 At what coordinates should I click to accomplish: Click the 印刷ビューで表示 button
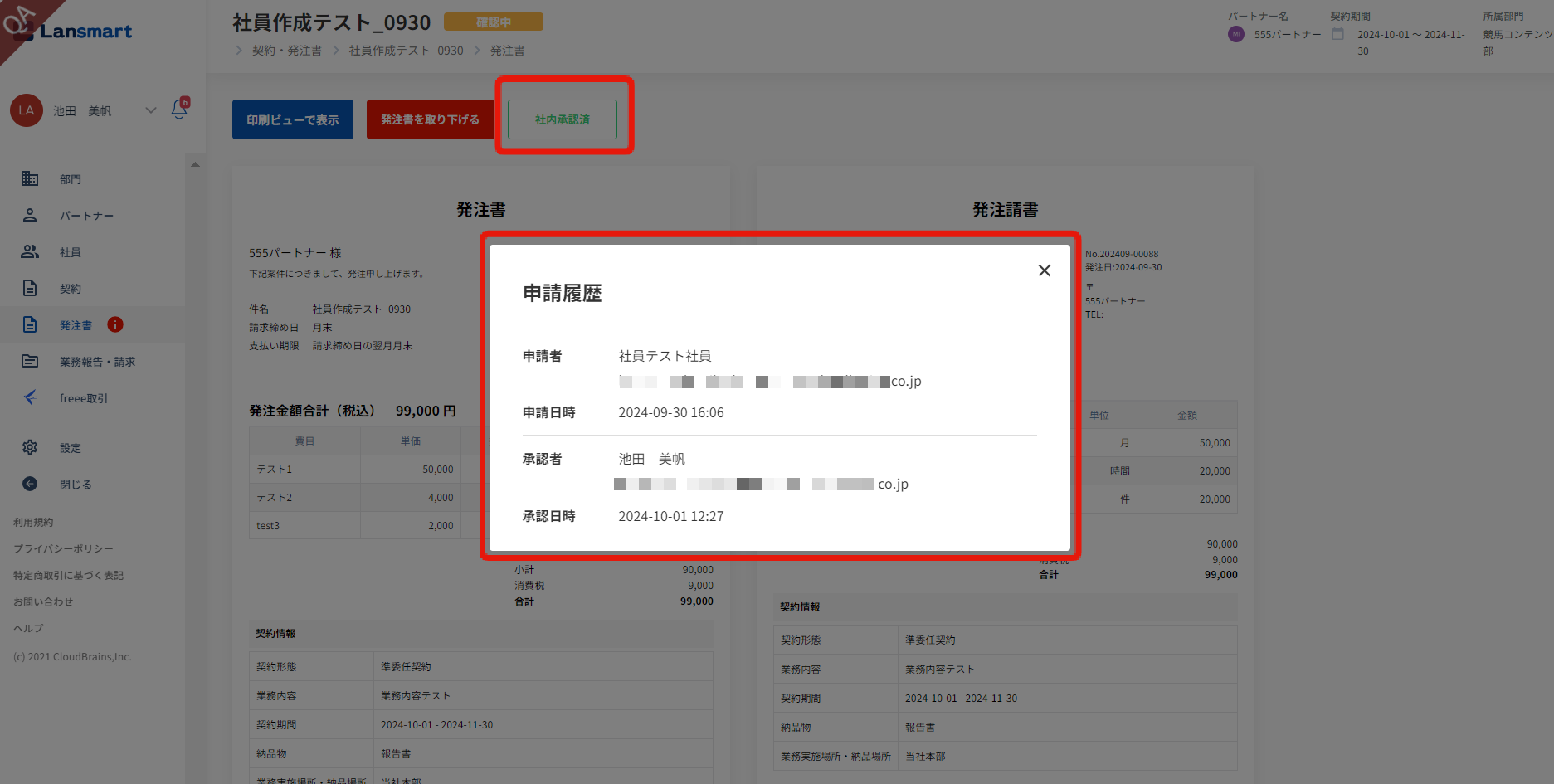coord(293,119)
